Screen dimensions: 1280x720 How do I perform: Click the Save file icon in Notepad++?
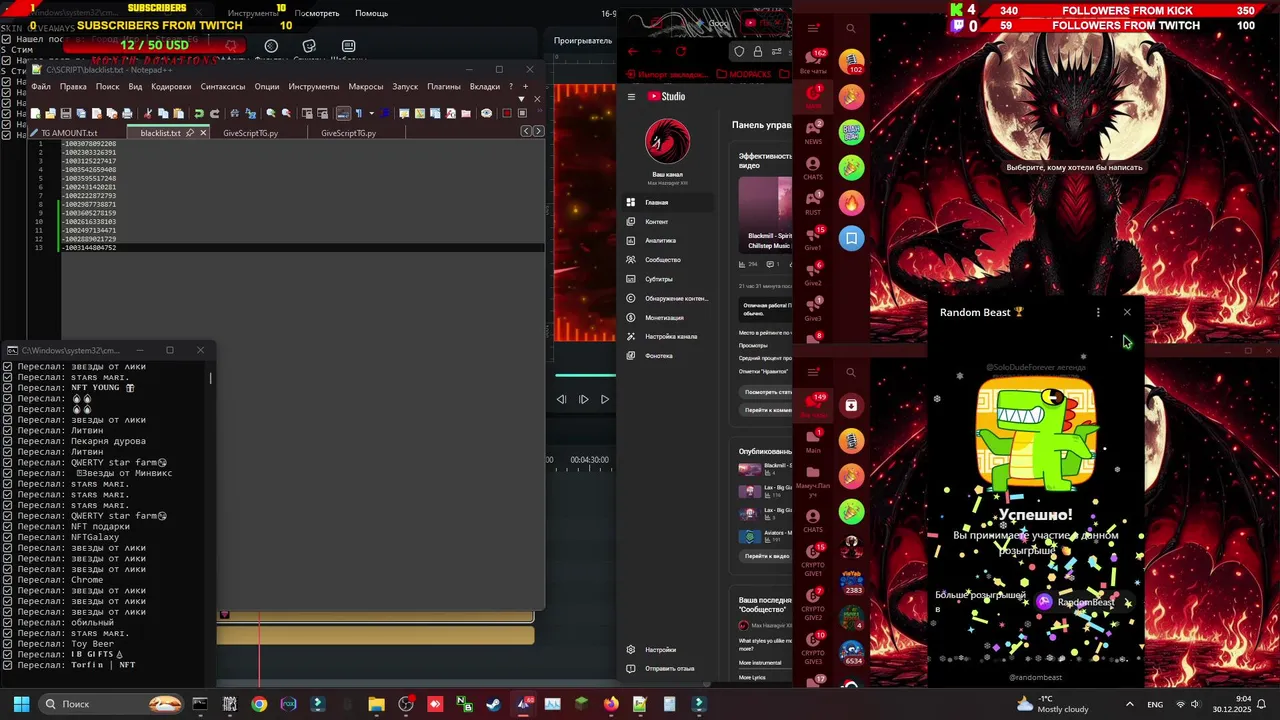tap(65, 113)
